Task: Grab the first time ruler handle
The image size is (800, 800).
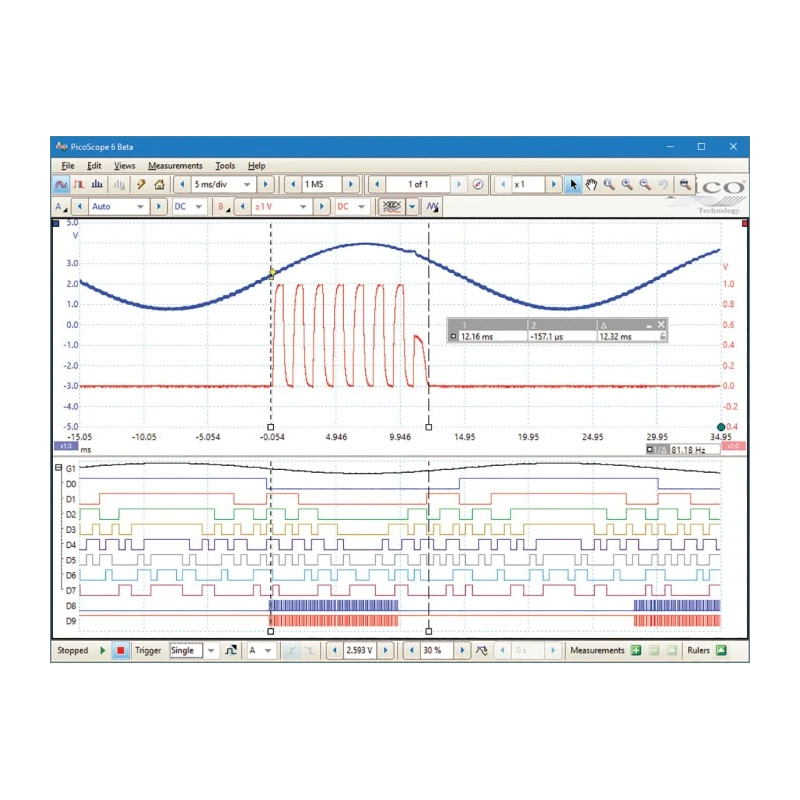Action: 271,427
